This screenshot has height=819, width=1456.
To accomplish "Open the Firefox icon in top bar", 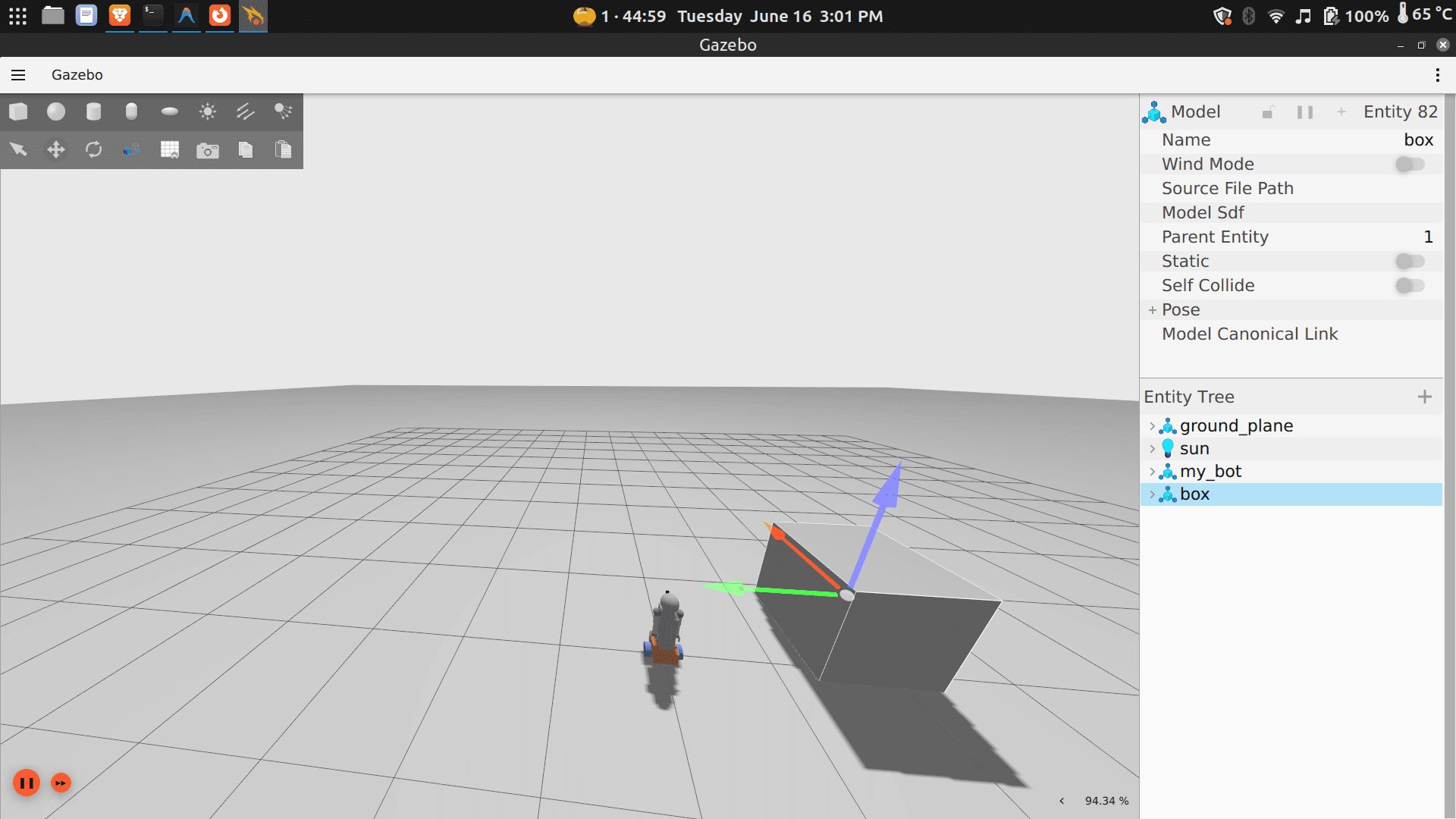I will [x=219, y=15].
